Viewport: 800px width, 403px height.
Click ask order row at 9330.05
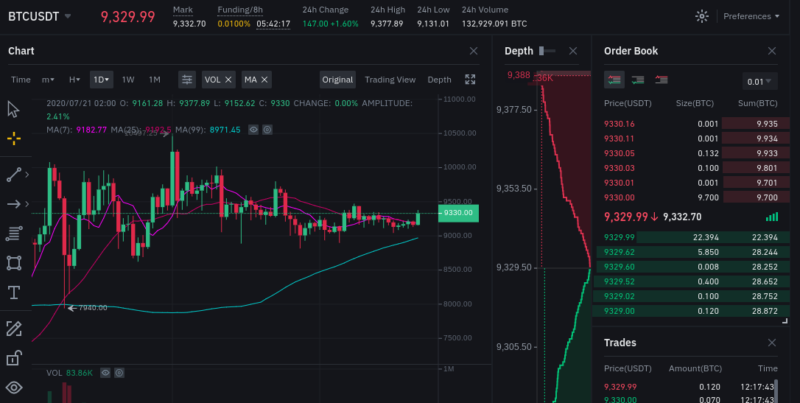pos(690,154)
